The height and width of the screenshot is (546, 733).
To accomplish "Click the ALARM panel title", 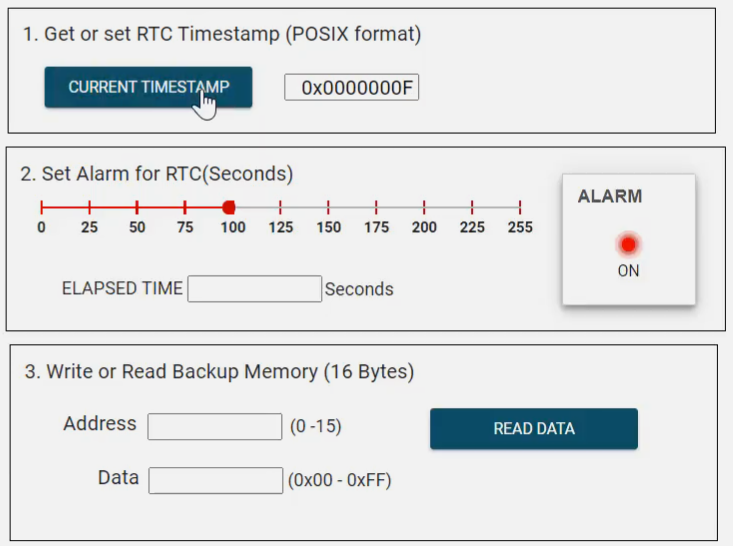I will point(609,197).
